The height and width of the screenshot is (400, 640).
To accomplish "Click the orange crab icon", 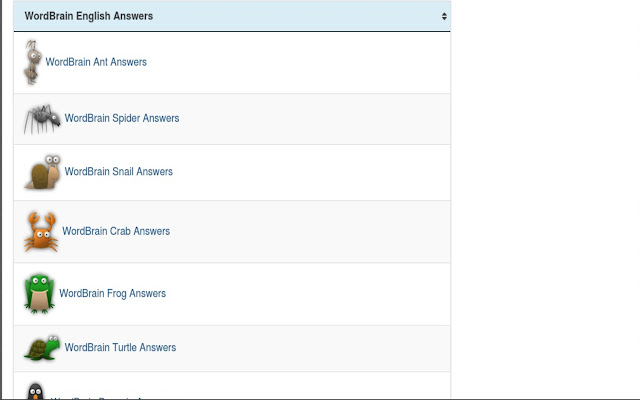I will [41, 232].
